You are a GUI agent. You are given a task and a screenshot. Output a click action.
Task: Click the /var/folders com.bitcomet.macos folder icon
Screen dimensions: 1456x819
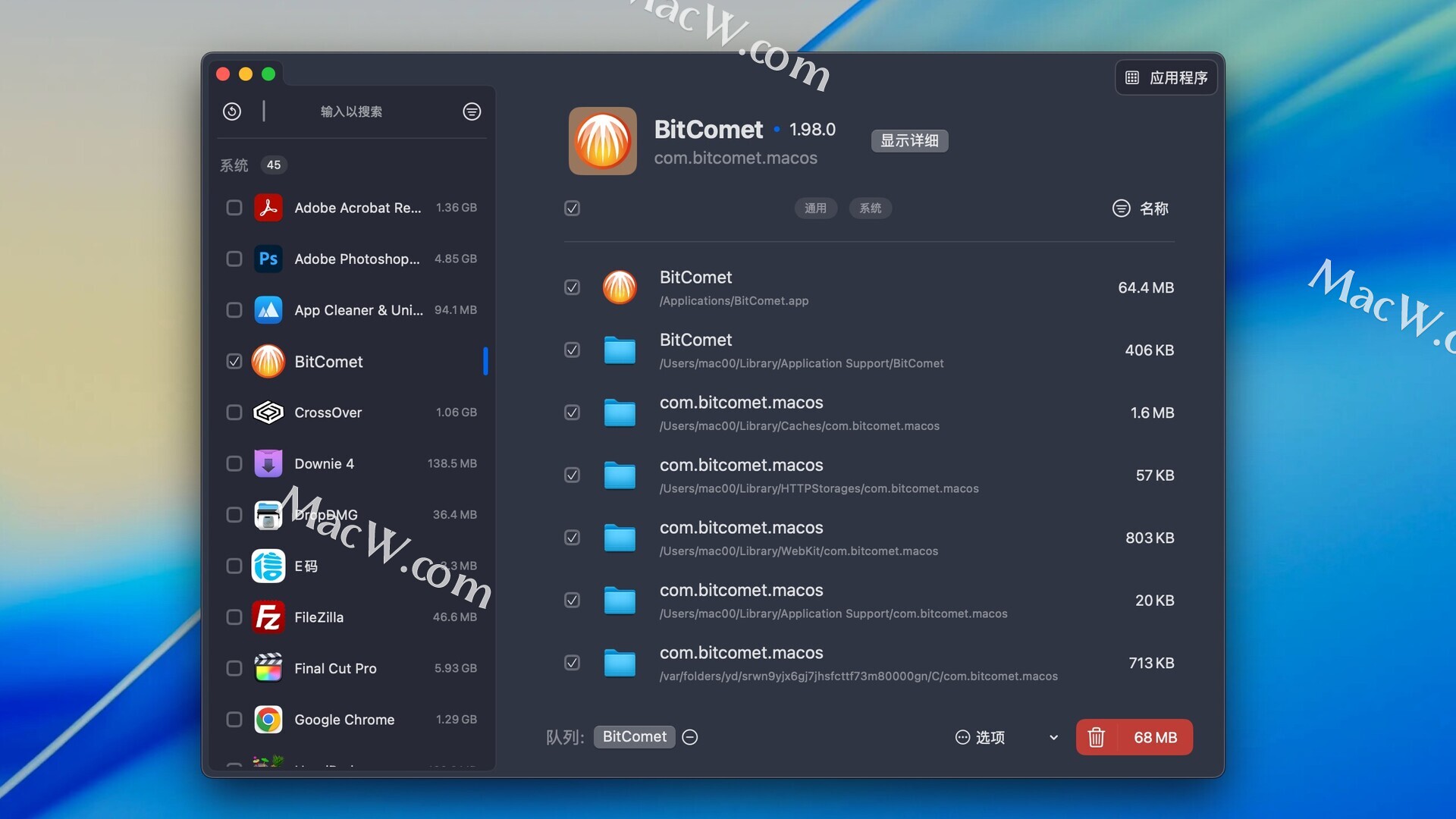click(620, 663)
